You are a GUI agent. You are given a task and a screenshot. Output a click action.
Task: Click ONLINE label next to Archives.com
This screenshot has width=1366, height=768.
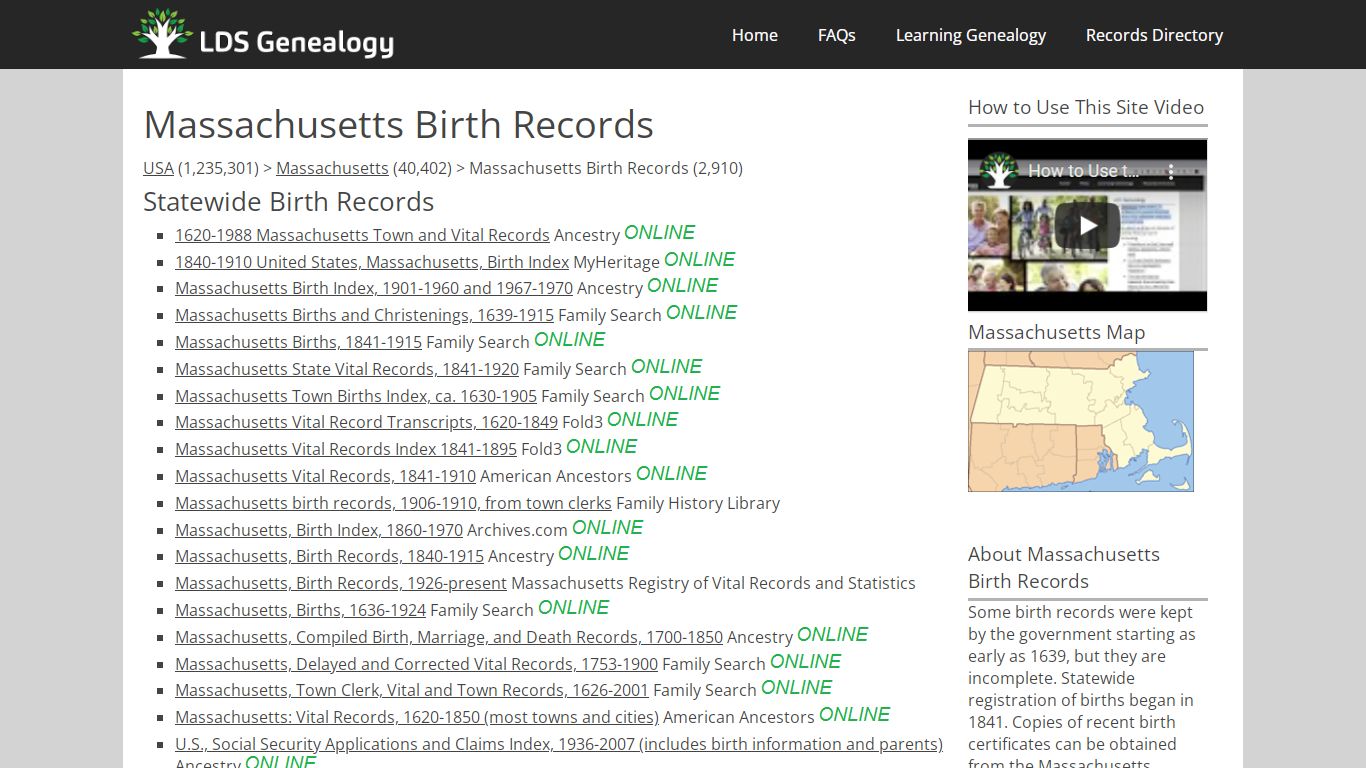pos(607,527)
